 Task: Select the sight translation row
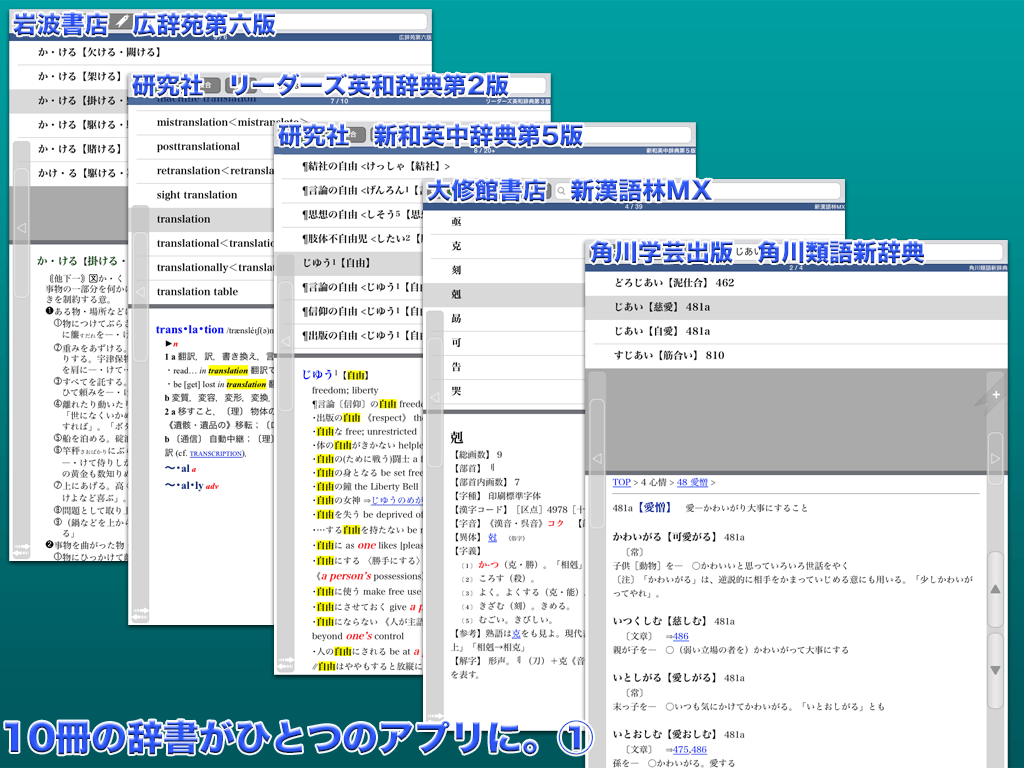click(201, 195)
